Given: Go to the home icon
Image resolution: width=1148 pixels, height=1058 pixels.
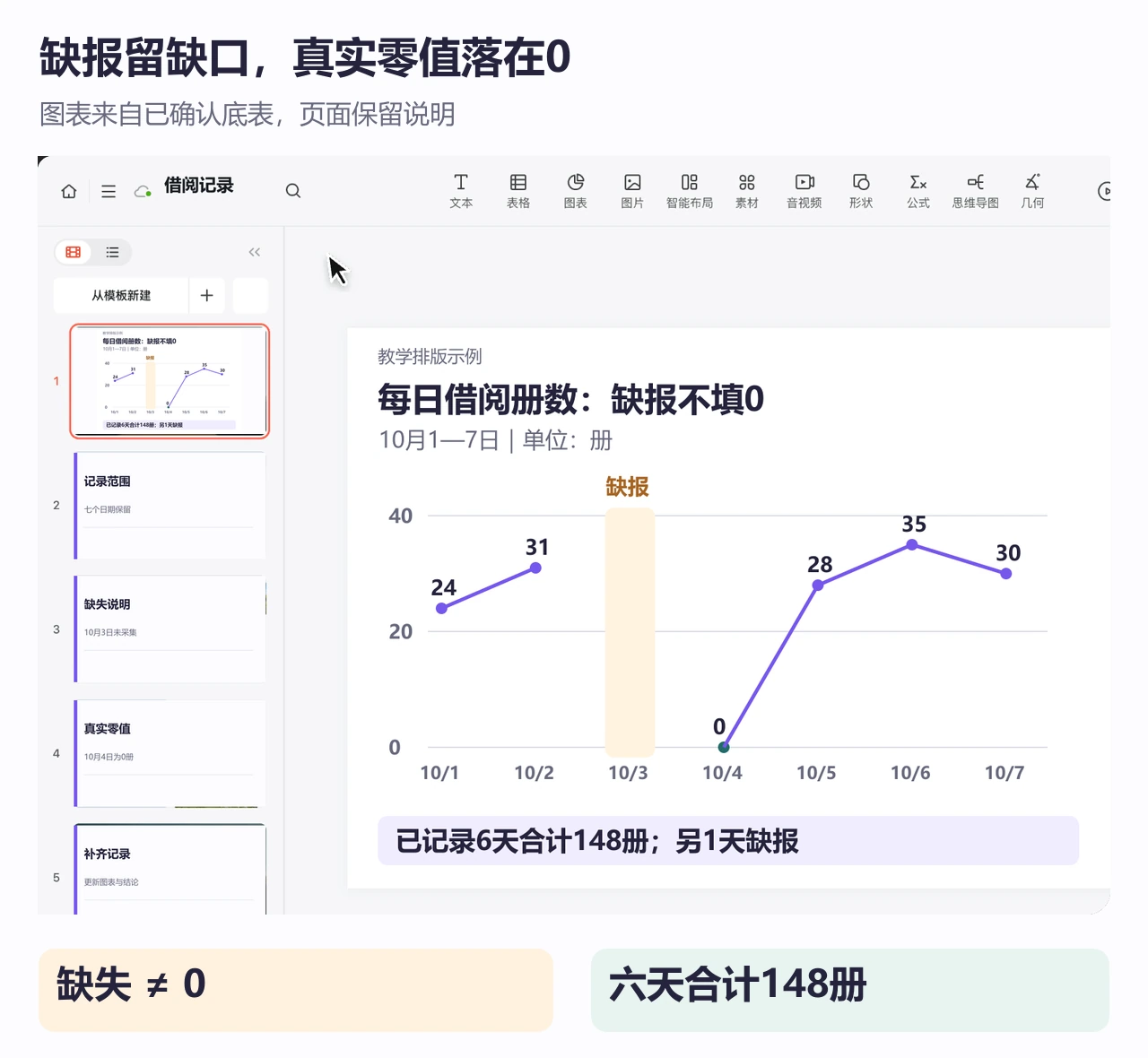Looking at the screenshot, I should [x=69, y=191].
